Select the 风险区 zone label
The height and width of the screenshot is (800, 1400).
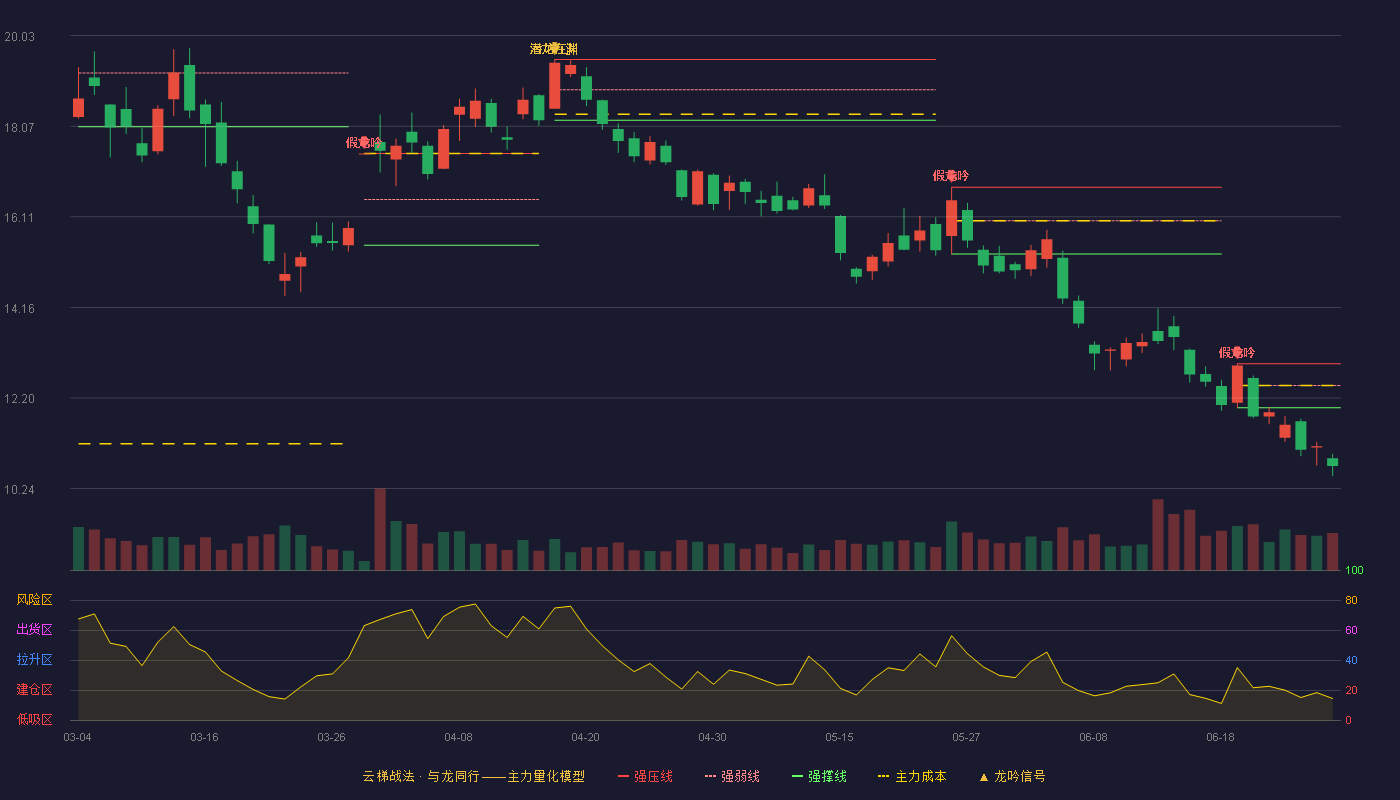click(34, 600)
